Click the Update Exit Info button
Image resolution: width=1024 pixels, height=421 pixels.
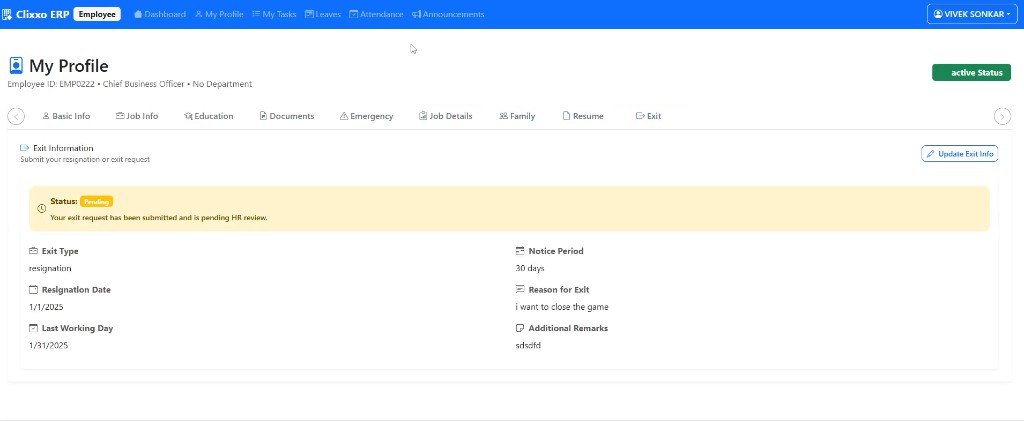click(x=959, y=154)
